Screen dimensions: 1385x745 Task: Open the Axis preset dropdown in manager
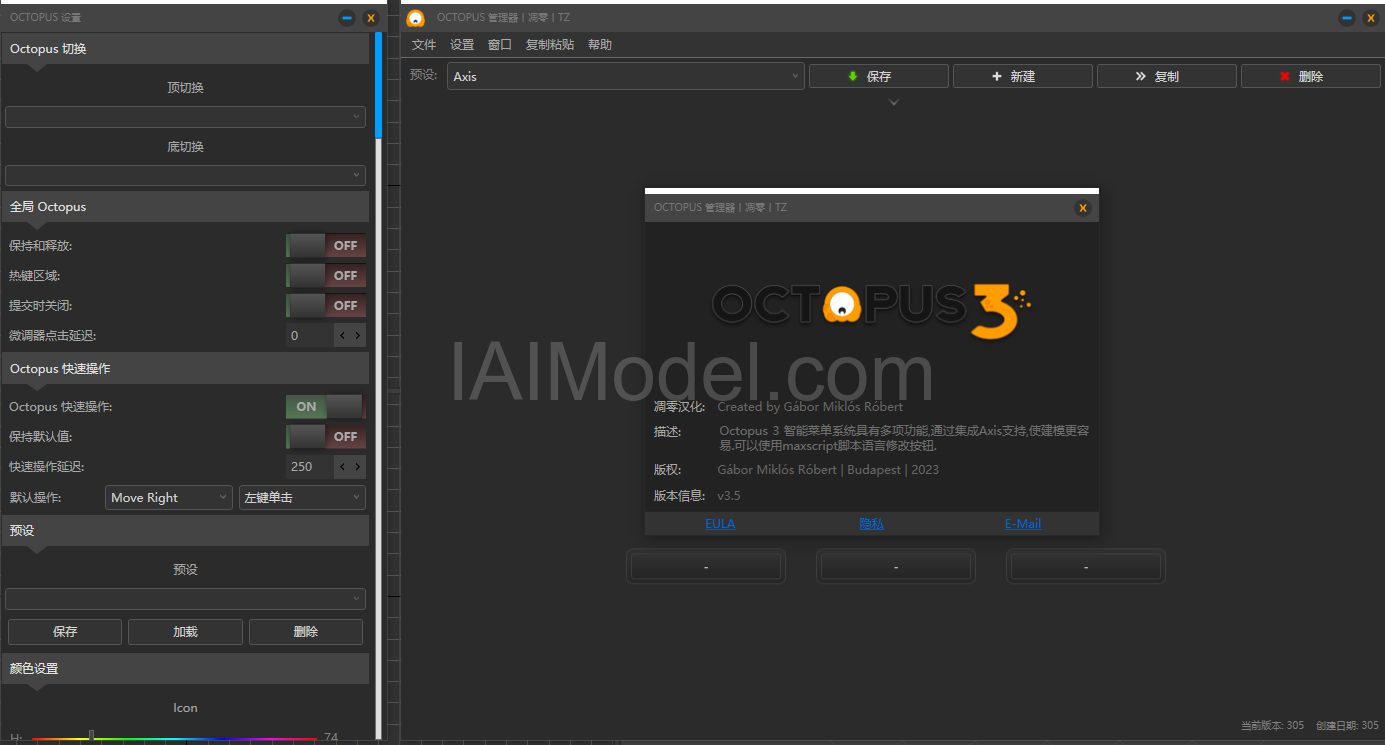626,76
